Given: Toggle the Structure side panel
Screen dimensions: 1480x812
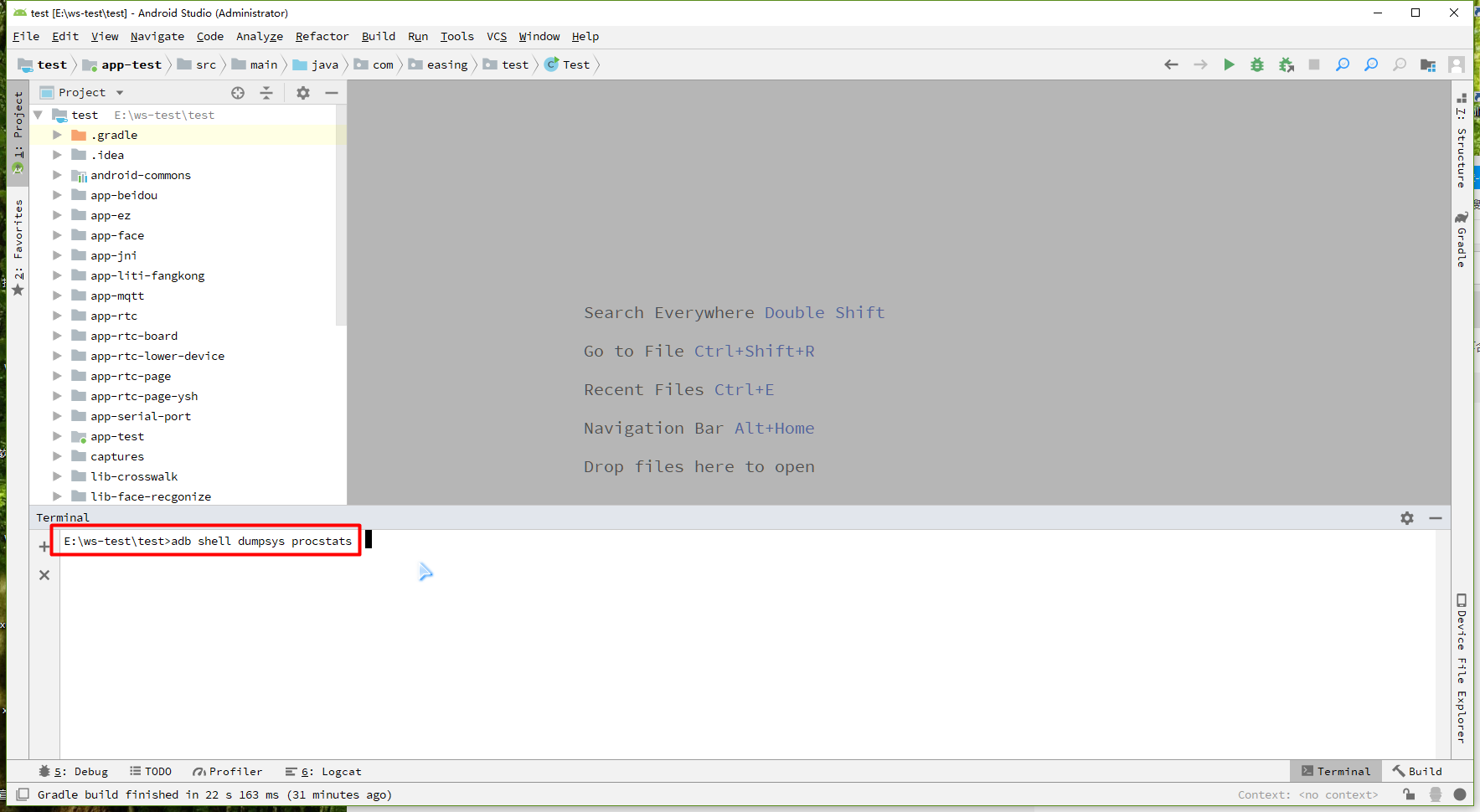Looking at the screenshot, I should coord(1462,140).
